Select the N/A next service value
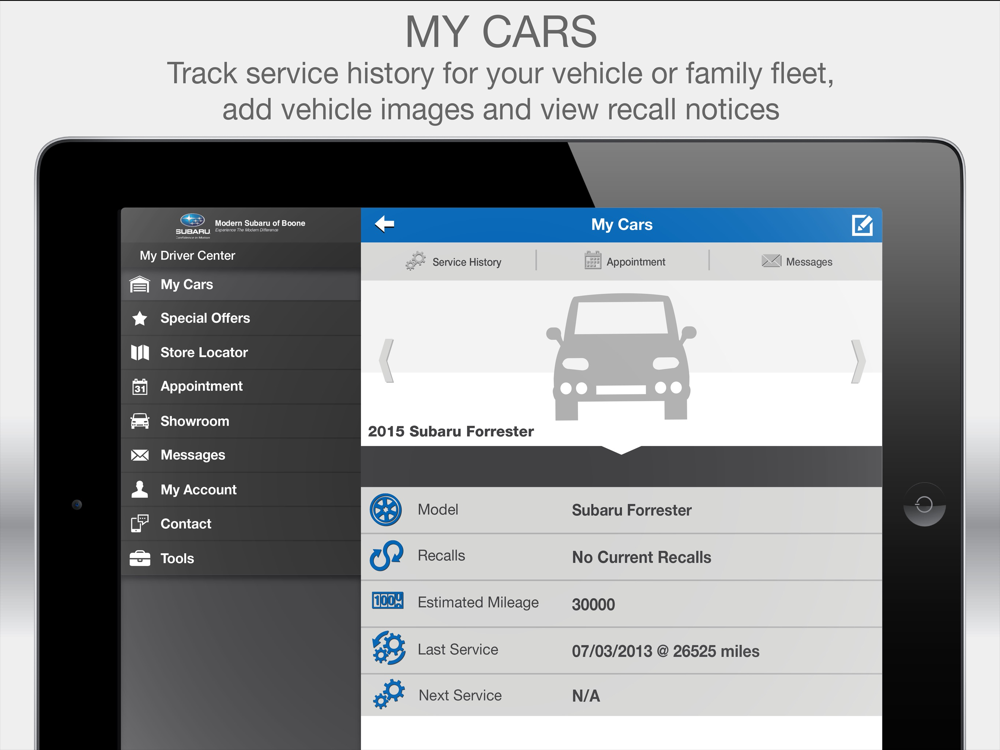This screenshot has height=750, width=1000. click(x=585, y=696)
